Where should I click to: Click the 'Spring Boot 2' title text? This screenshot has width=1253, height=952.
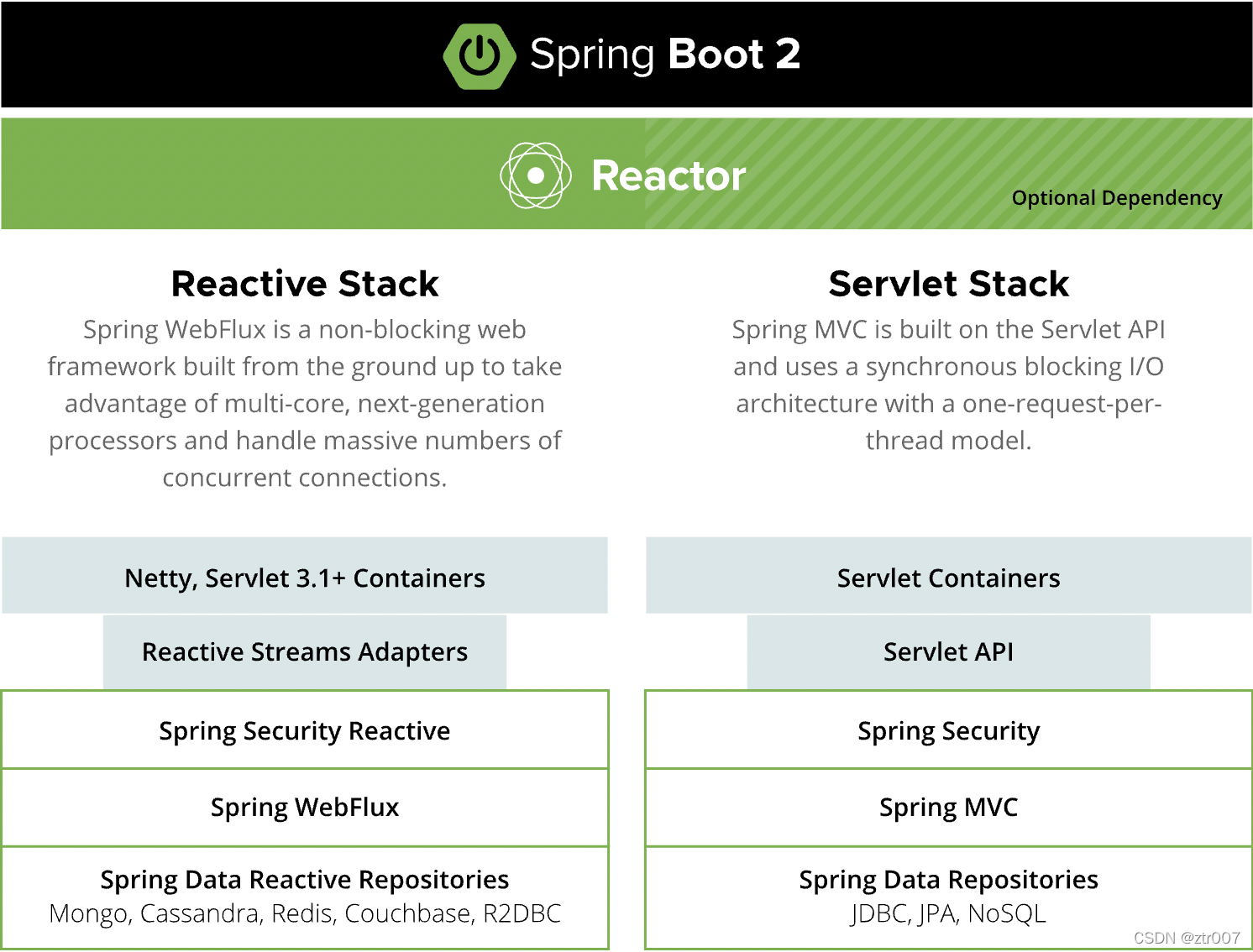point(665,55)
